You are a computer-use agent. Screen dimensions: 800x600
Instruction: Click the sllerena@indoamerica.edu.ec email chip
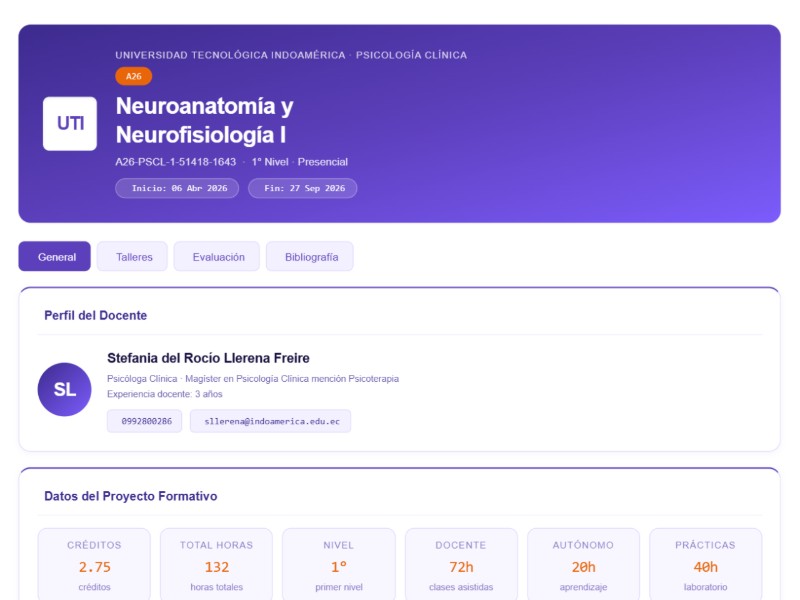(271, 421)
